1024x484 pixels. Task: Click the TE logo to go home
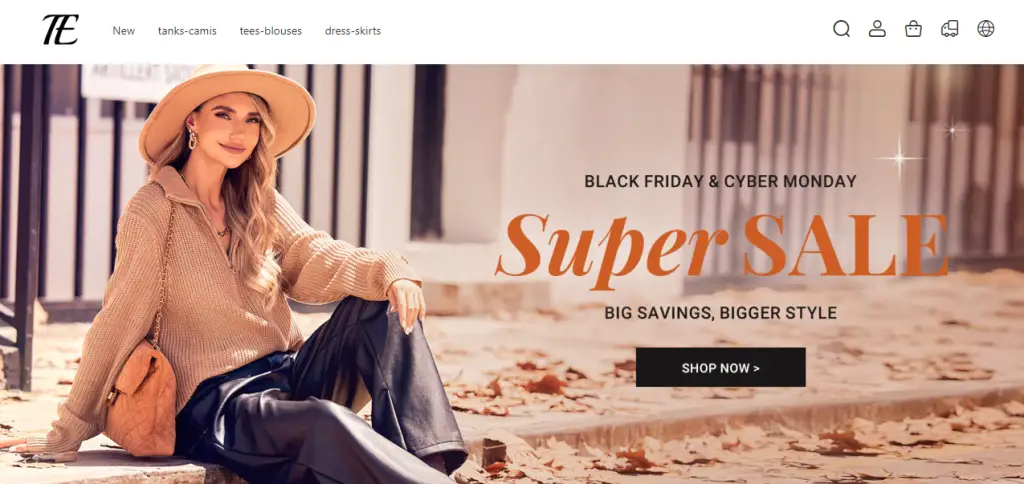click(x=61, y=30)
